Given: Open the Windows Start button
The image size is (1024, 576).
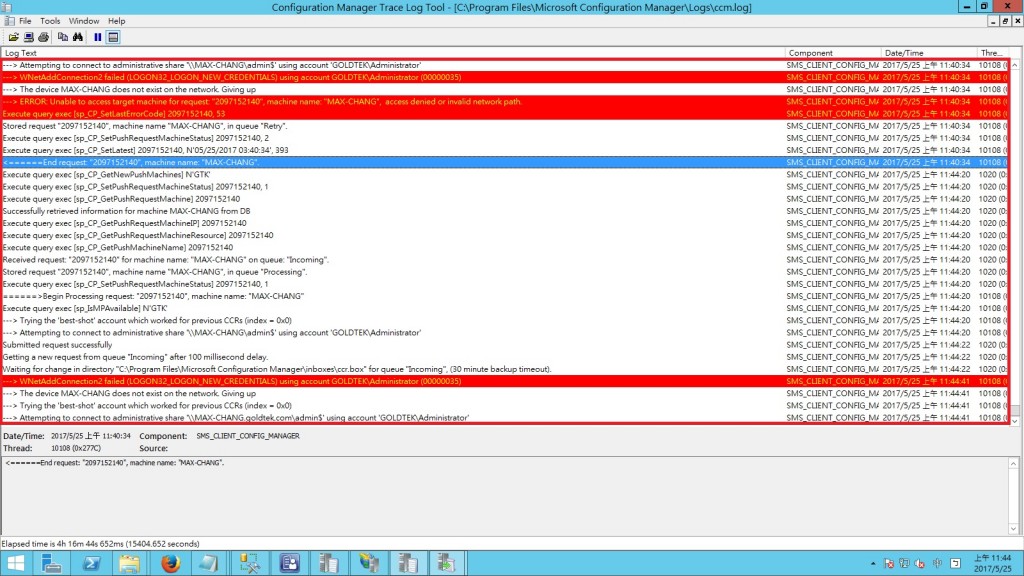Looking at the screenshot, I should pyautogui.click(x=15, y=563).
